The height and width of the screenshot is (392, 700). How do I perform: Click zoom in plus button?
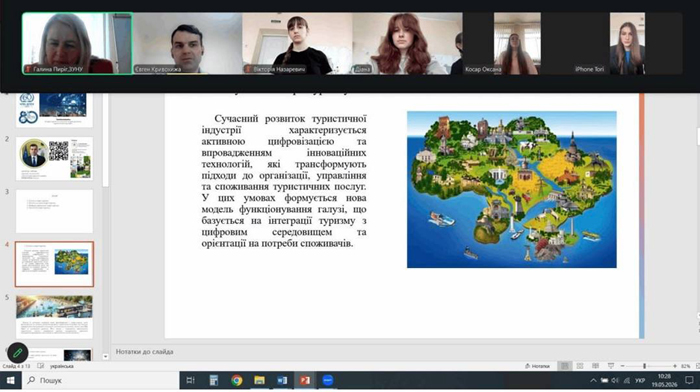point(675,366)
